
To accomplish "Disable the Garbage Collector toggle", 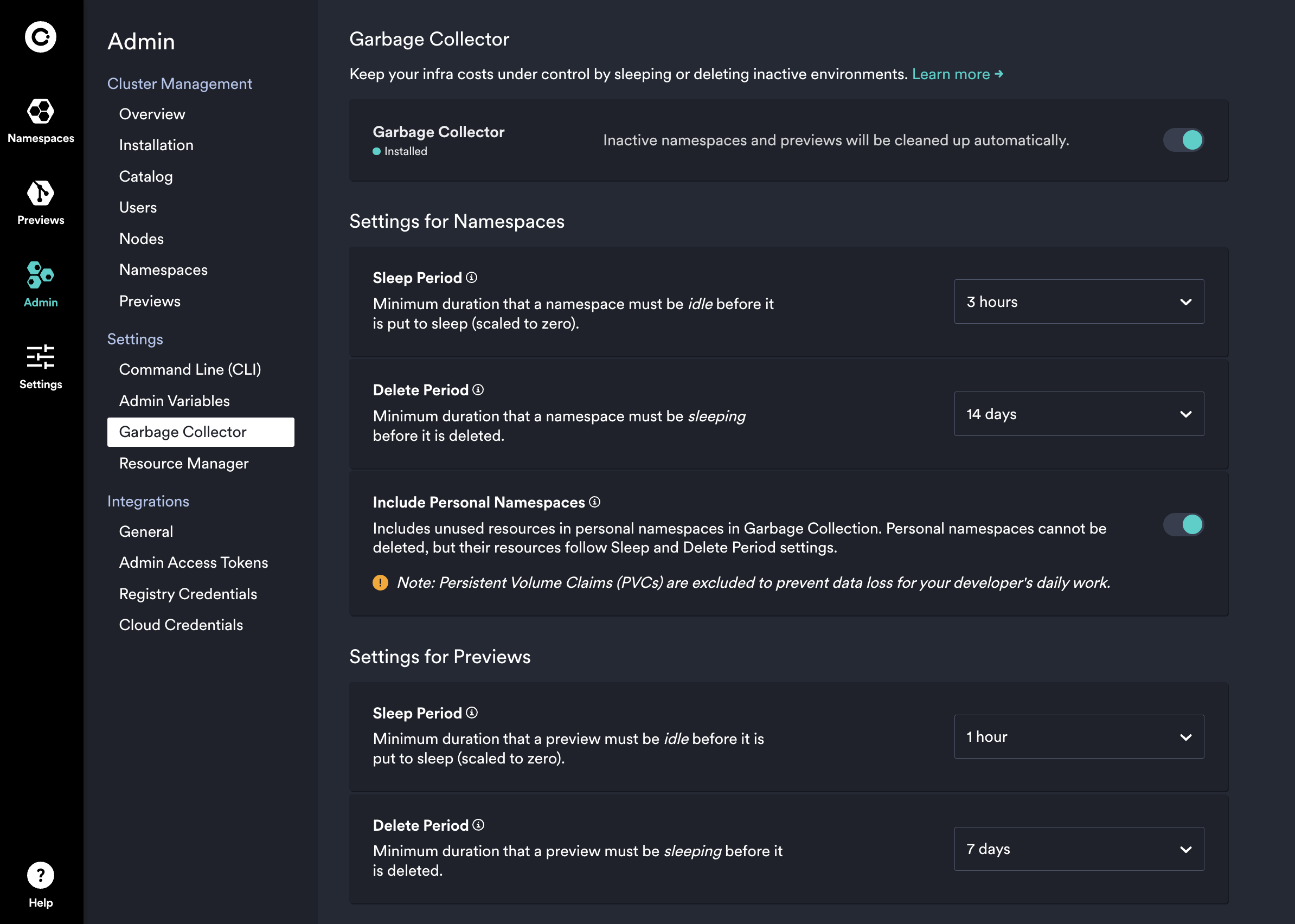I will [x=1183, y=139].
